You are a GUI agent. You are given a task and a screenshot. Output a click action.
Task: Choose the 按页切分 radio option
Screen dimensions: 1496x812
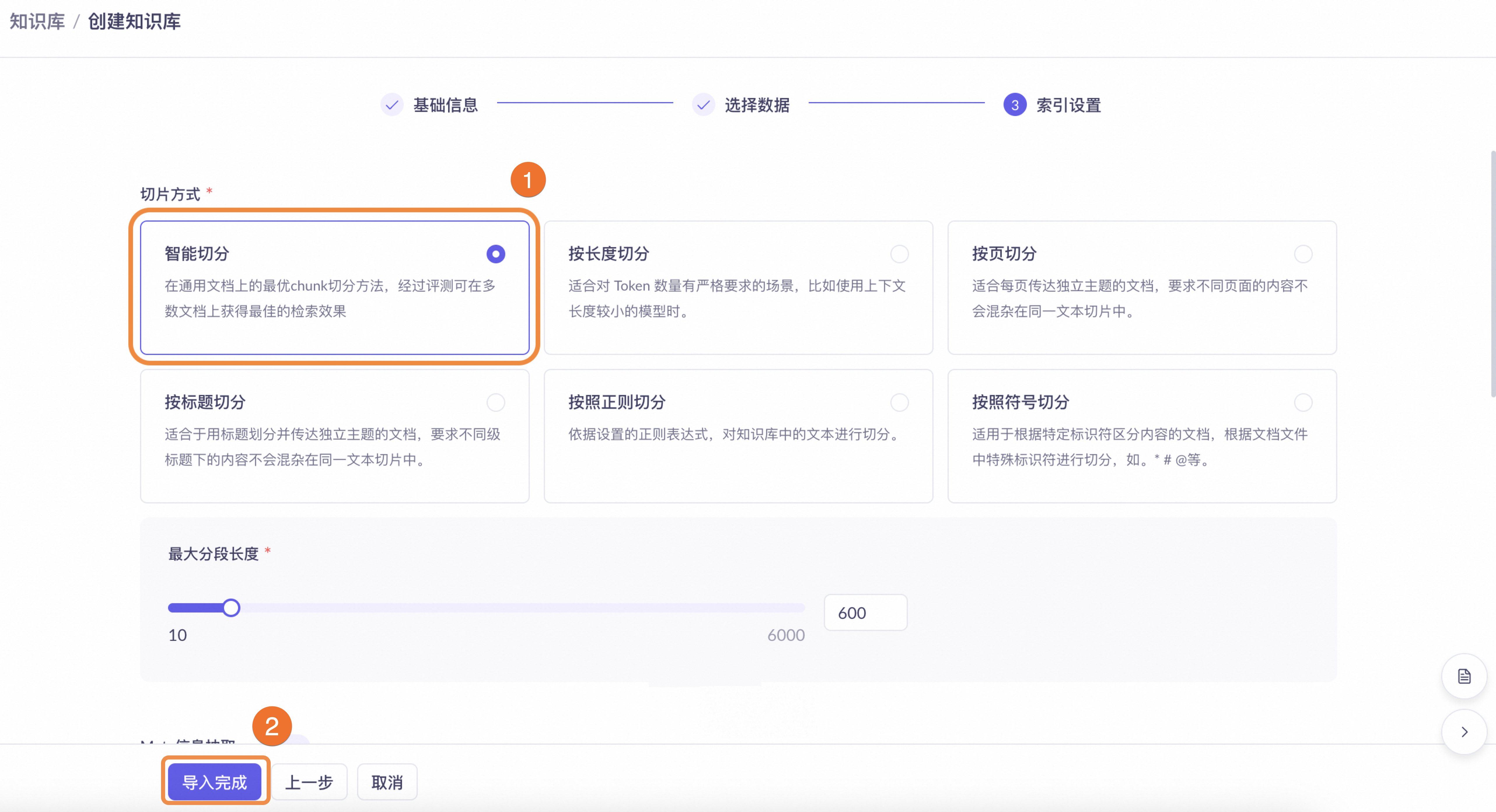click(1303, 254)
